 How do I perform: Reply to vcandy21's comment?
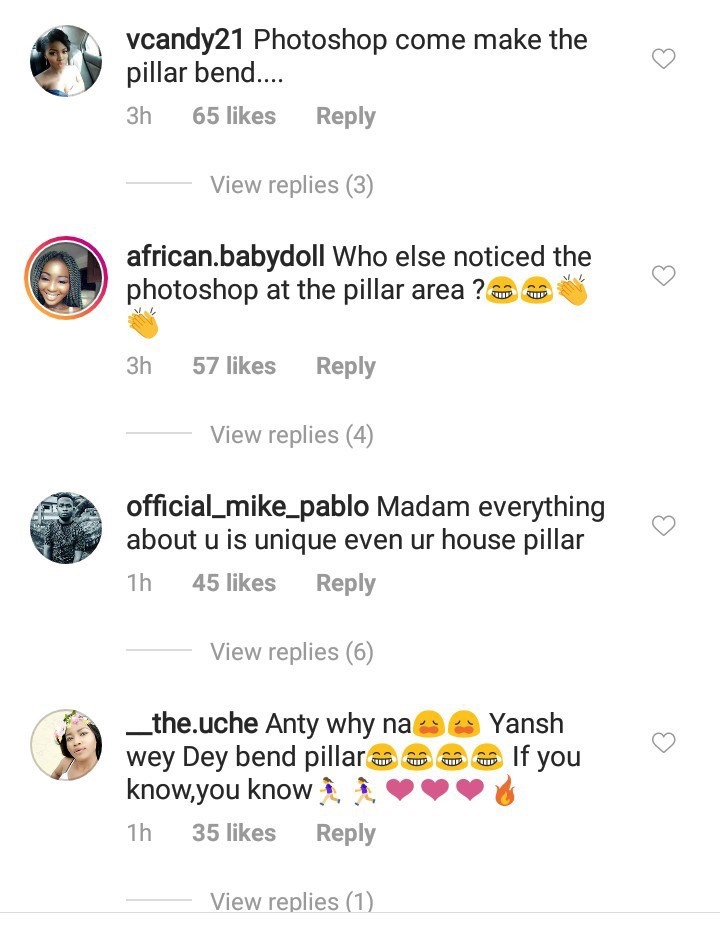(x=346, y=116)
